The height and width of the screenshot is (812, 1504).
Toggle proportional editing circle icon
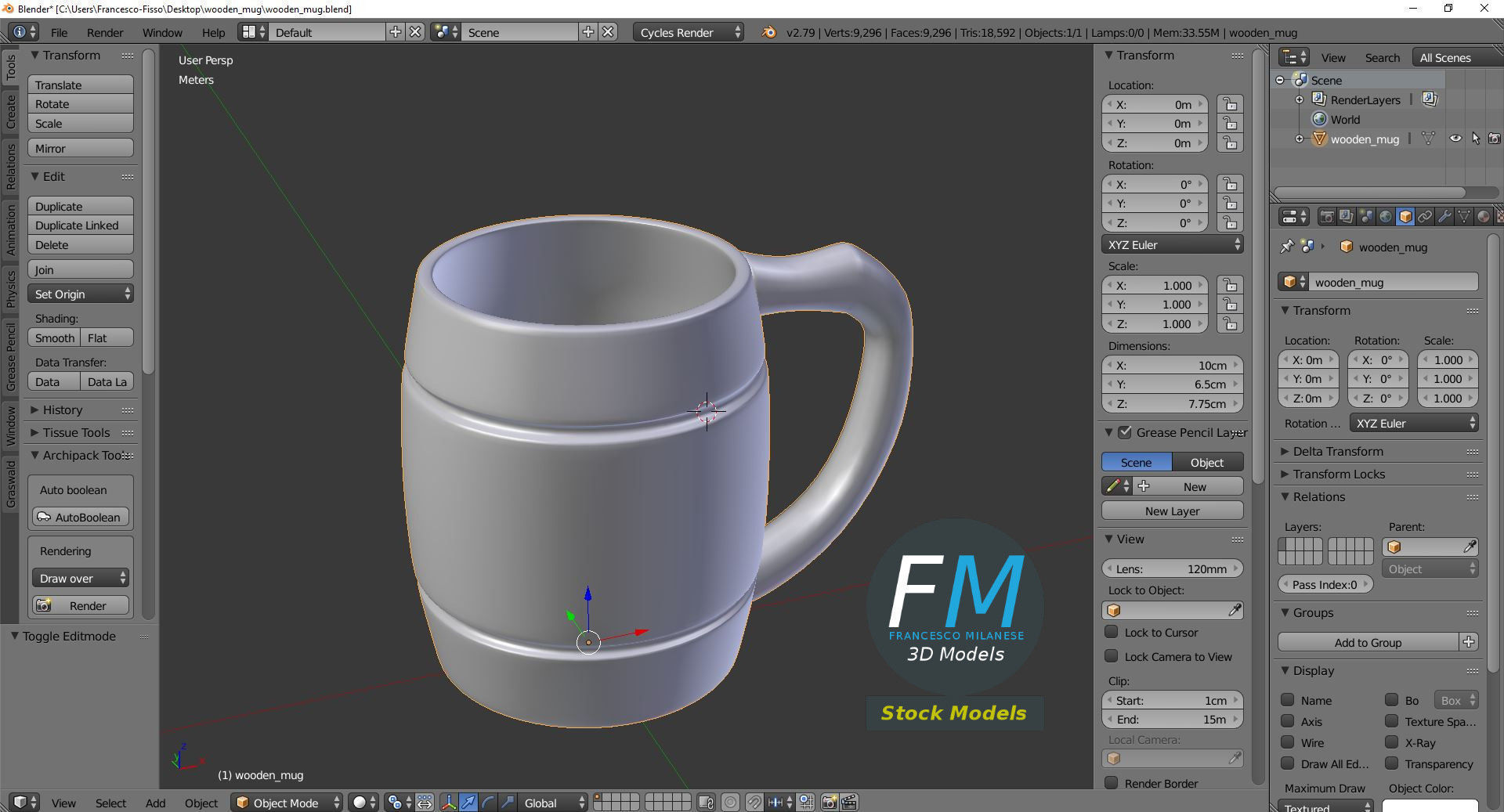point(730,803)
